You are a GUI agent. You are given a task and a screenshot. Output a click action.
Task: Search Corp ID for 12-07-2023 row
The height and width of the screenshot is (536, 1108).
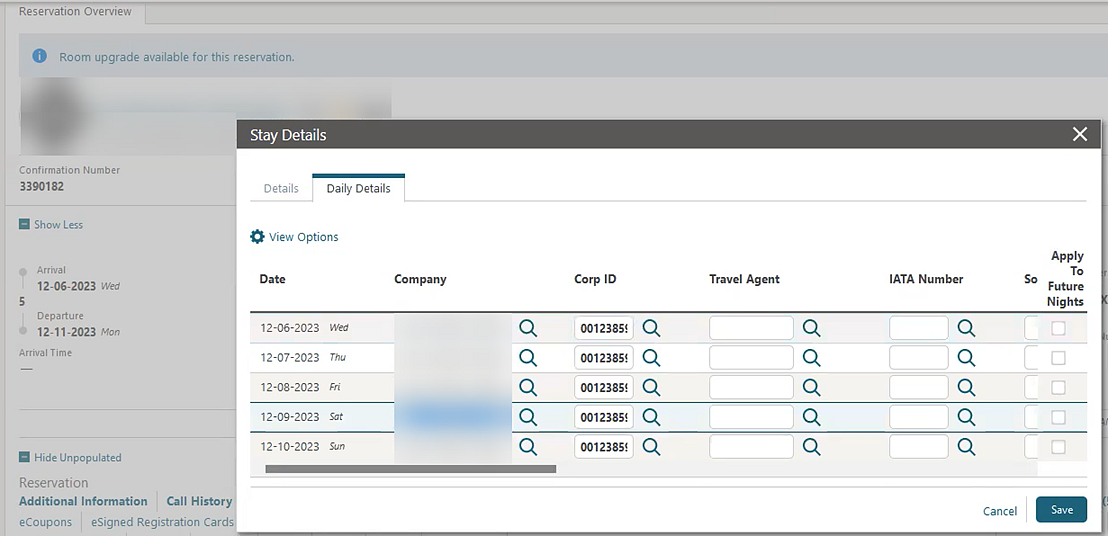coord(651,357)
